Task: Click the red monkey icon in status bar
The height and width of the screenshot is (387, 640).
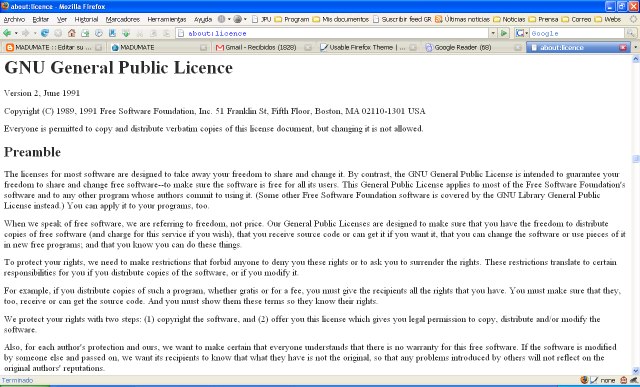Action: [x=624, y=380]
